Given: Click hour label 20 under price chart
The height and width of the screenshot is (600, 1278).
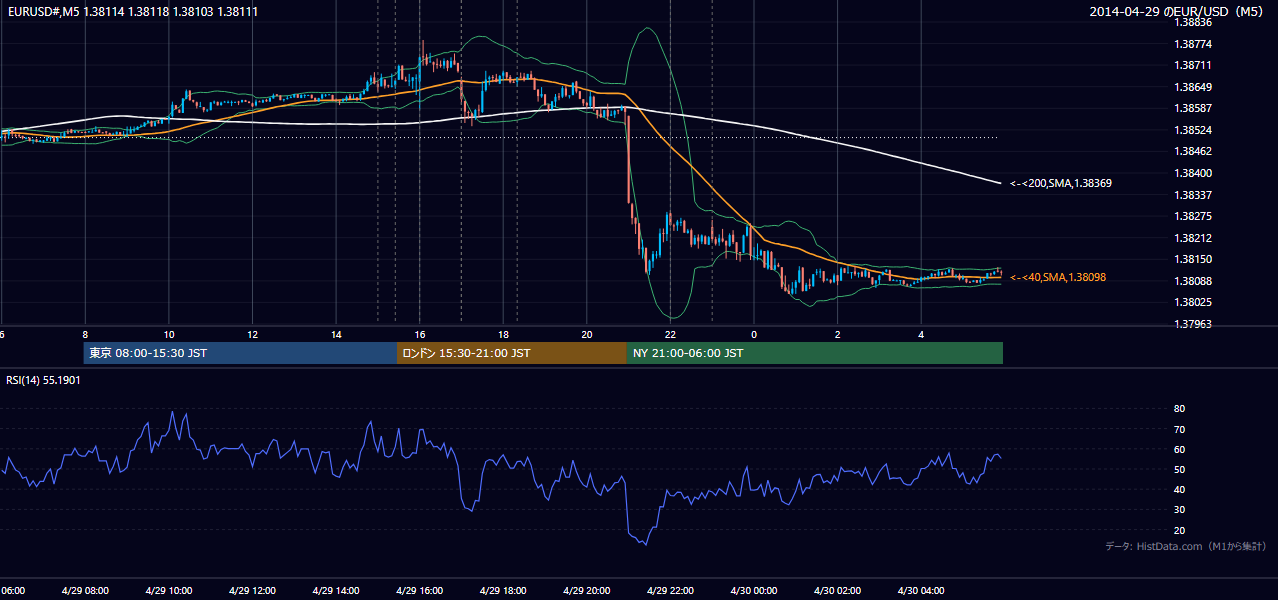Looking at the screenshot, I should (x=587, y=334).
